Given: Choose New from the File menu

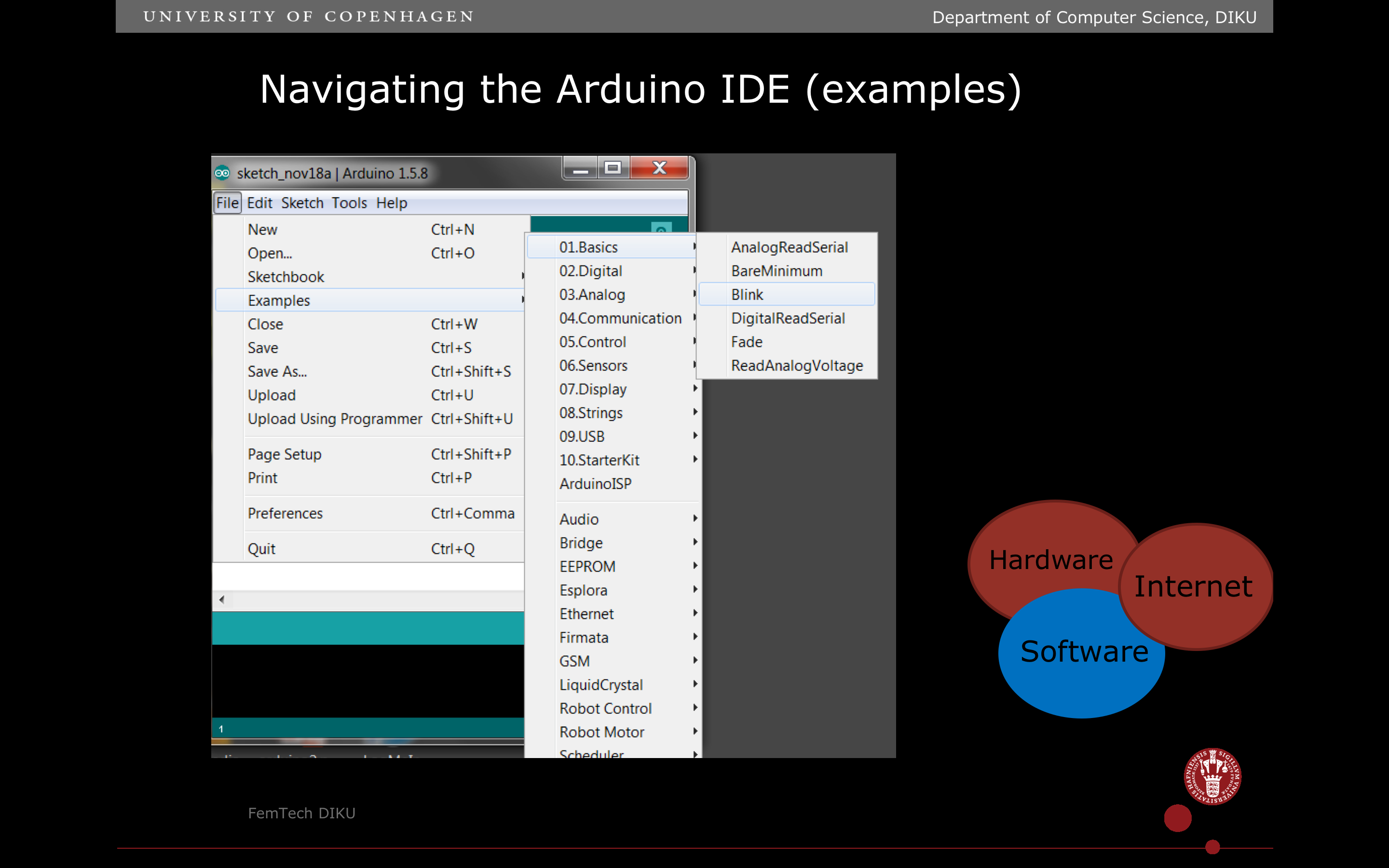Looking at the screenshot, I should tap(369, 230).
